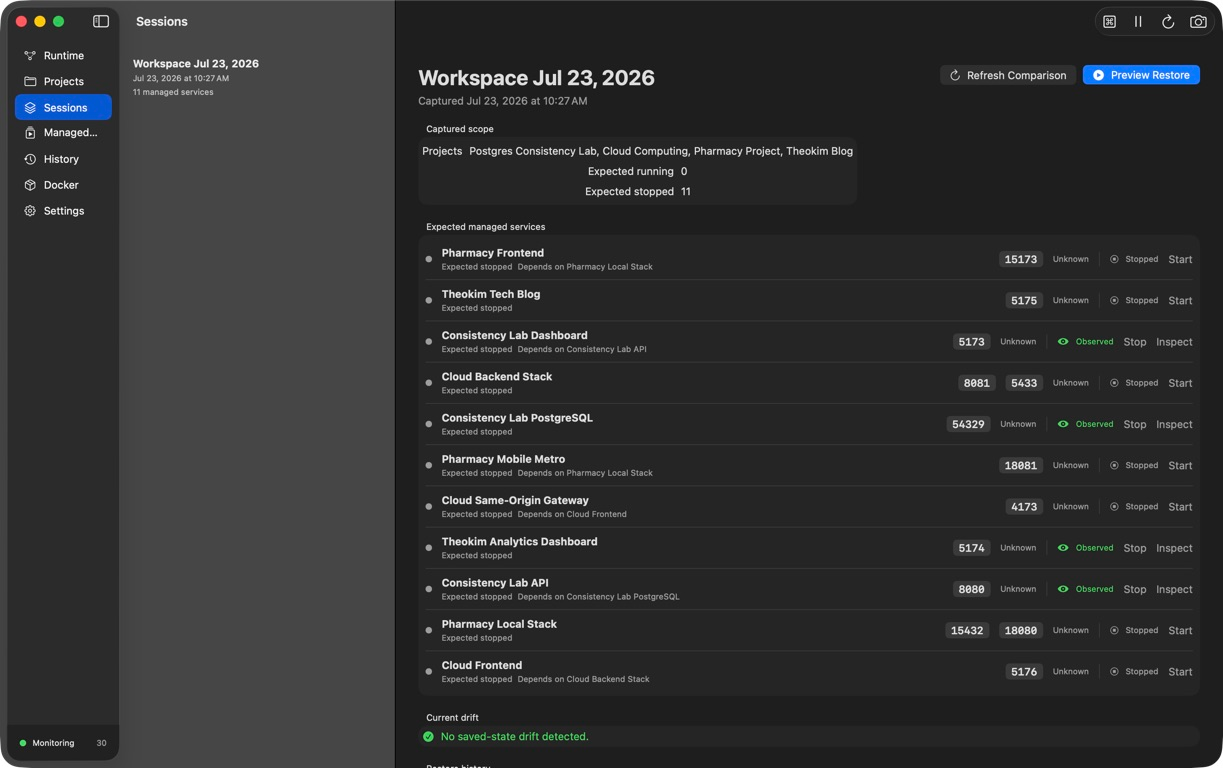The height and width of the screenshot is (768, 1223).
Task: Pause monitoring with the pause icon
Action: [1138, 21]
